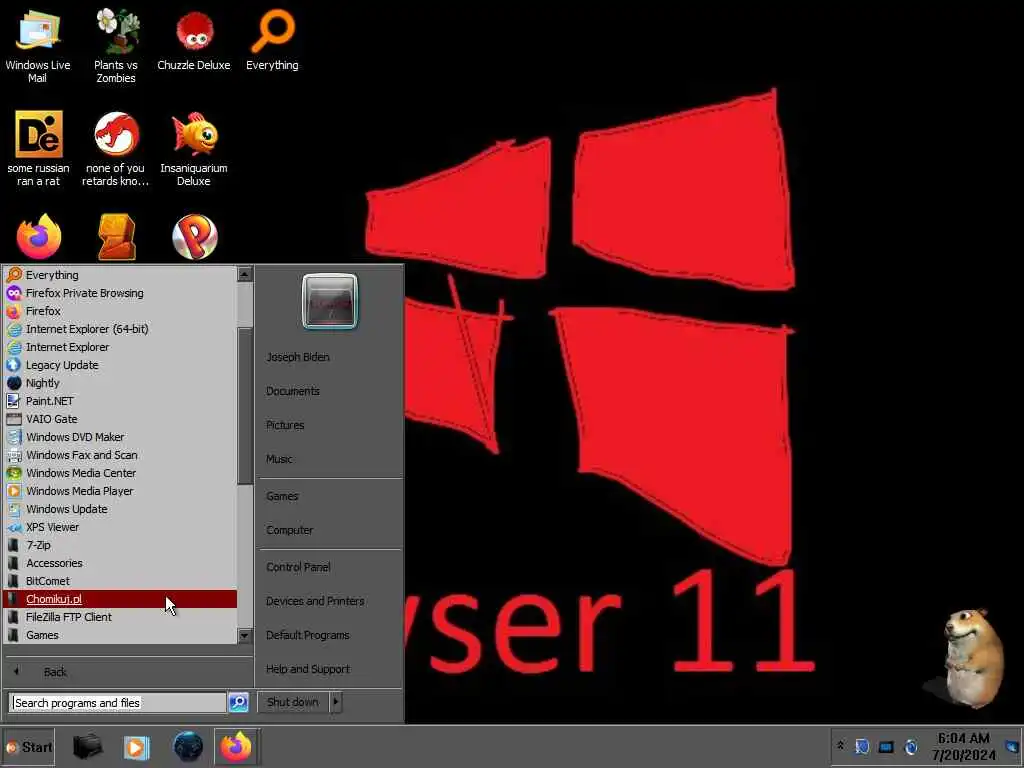Open Internet Explorer (64-bit) entry
Viewport: 1024px width, 768px height.
[x=120, y=329]
